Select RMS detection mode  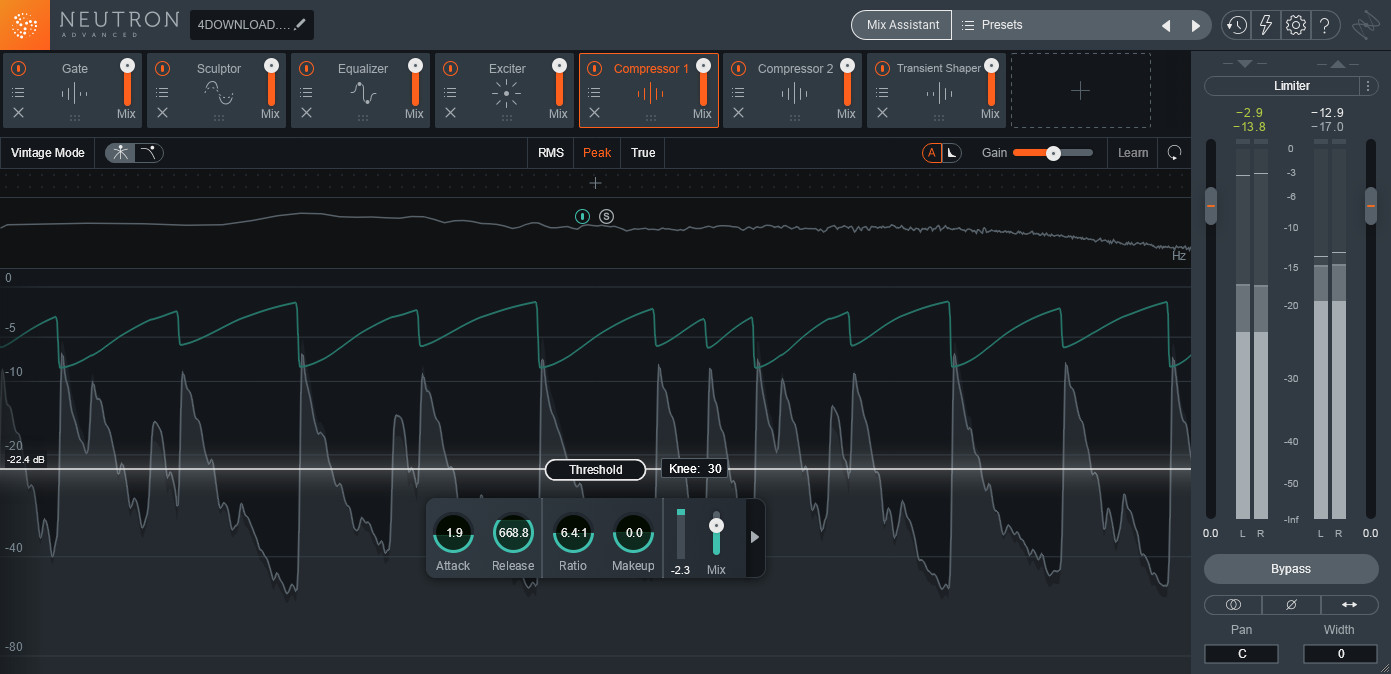551,153
